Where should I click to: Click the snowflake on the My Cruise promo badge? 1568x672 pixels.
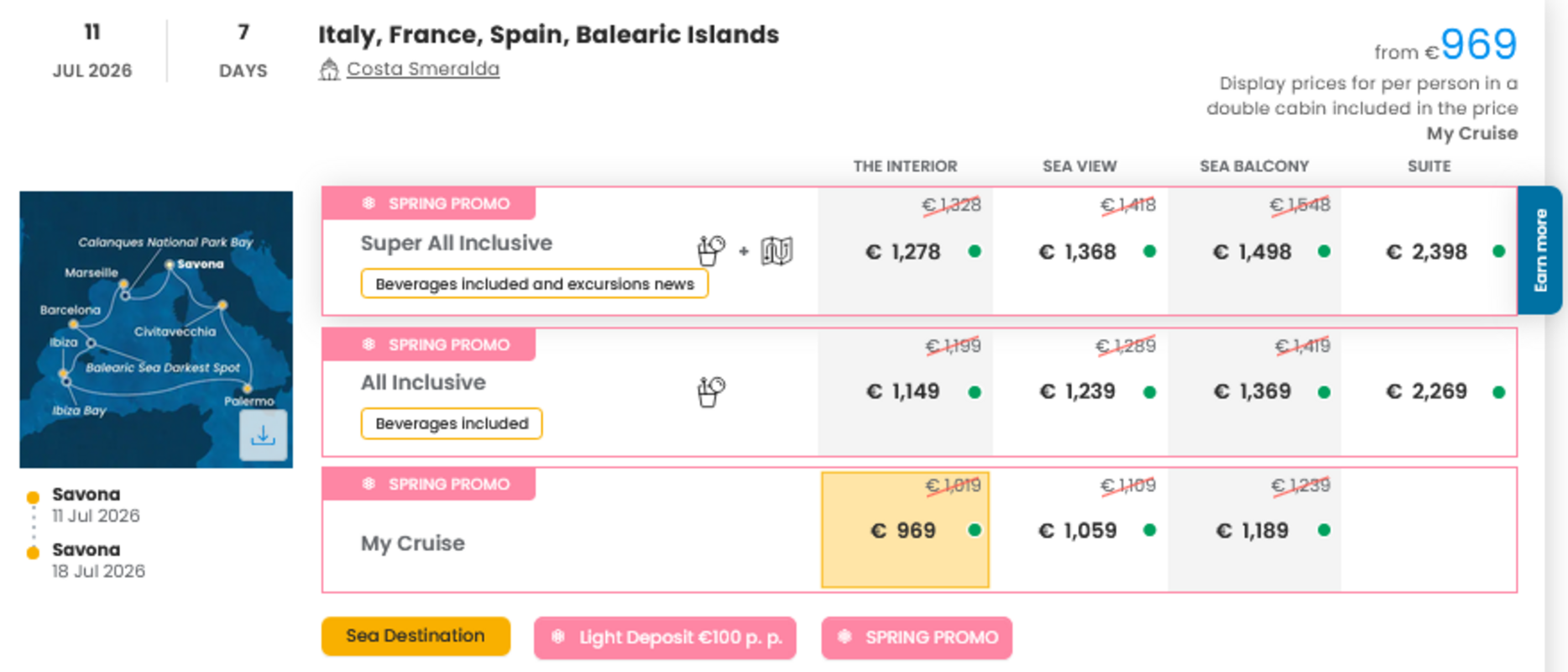pyautogui.click(x=368, y=484)
